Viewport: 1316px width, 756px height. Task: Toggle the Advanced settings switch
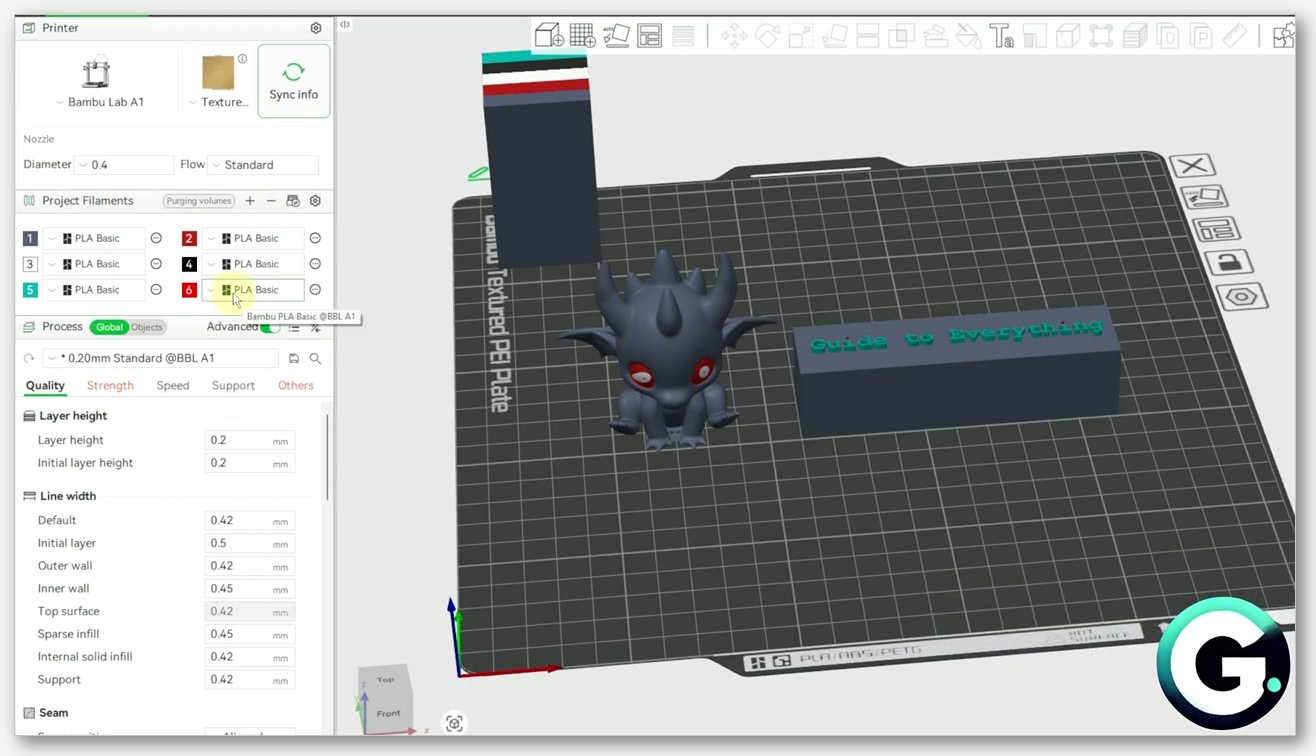click(270, 327)
